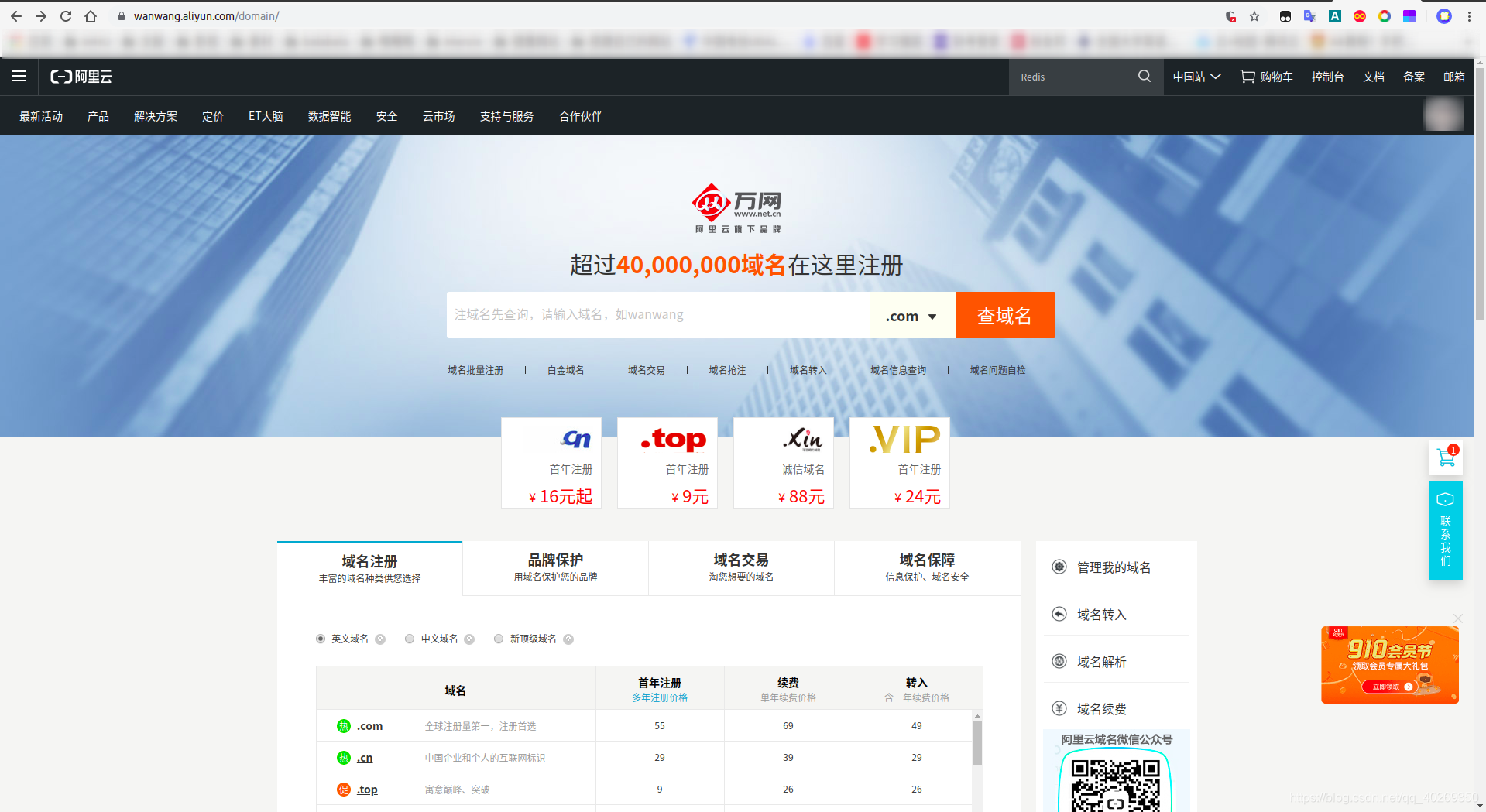Click the promo badge beside .top
This screenshot has height=812, width=1486.
click(344, 790)
